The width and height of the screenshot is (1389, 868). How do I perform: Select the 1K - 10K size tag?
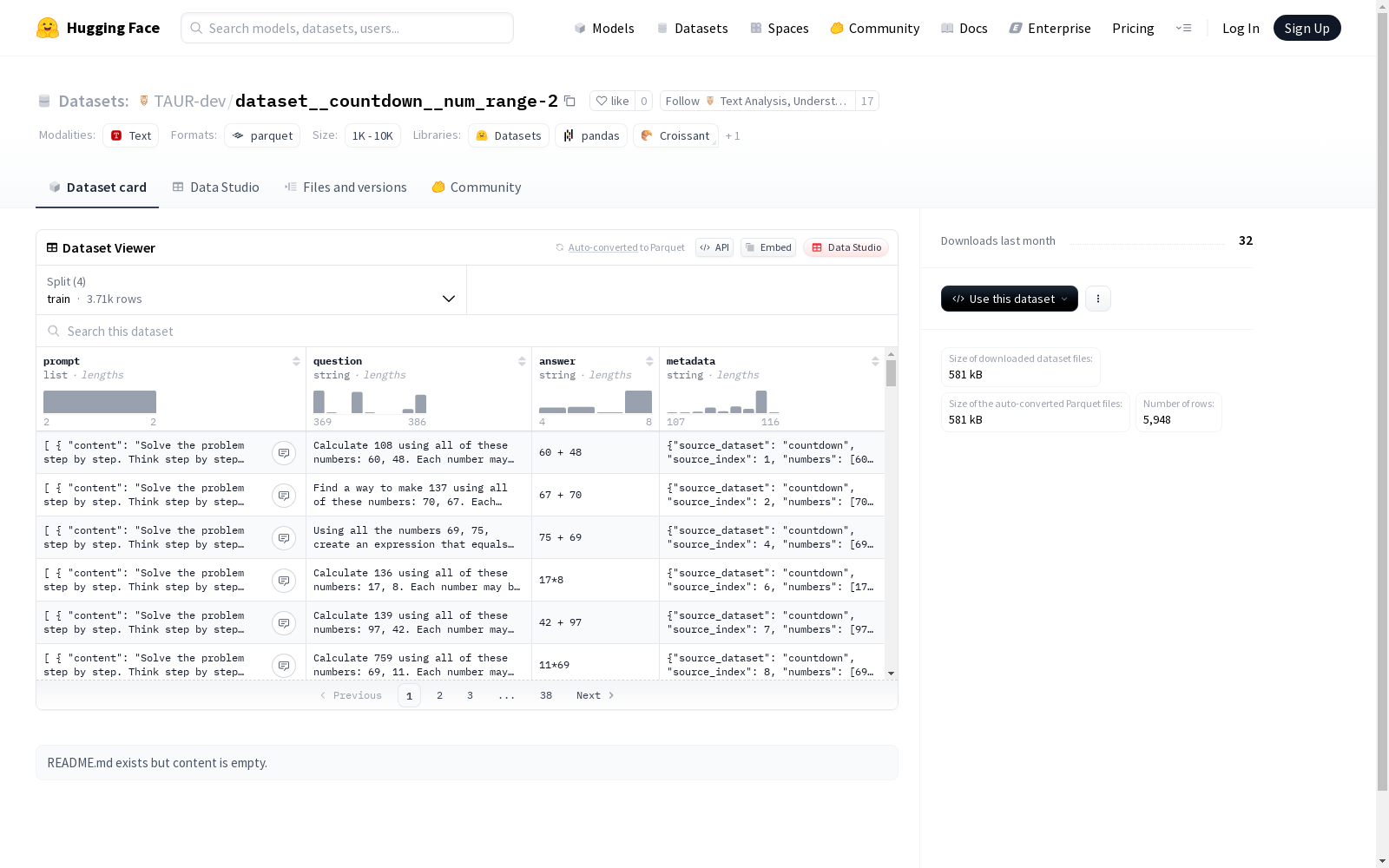372,135
